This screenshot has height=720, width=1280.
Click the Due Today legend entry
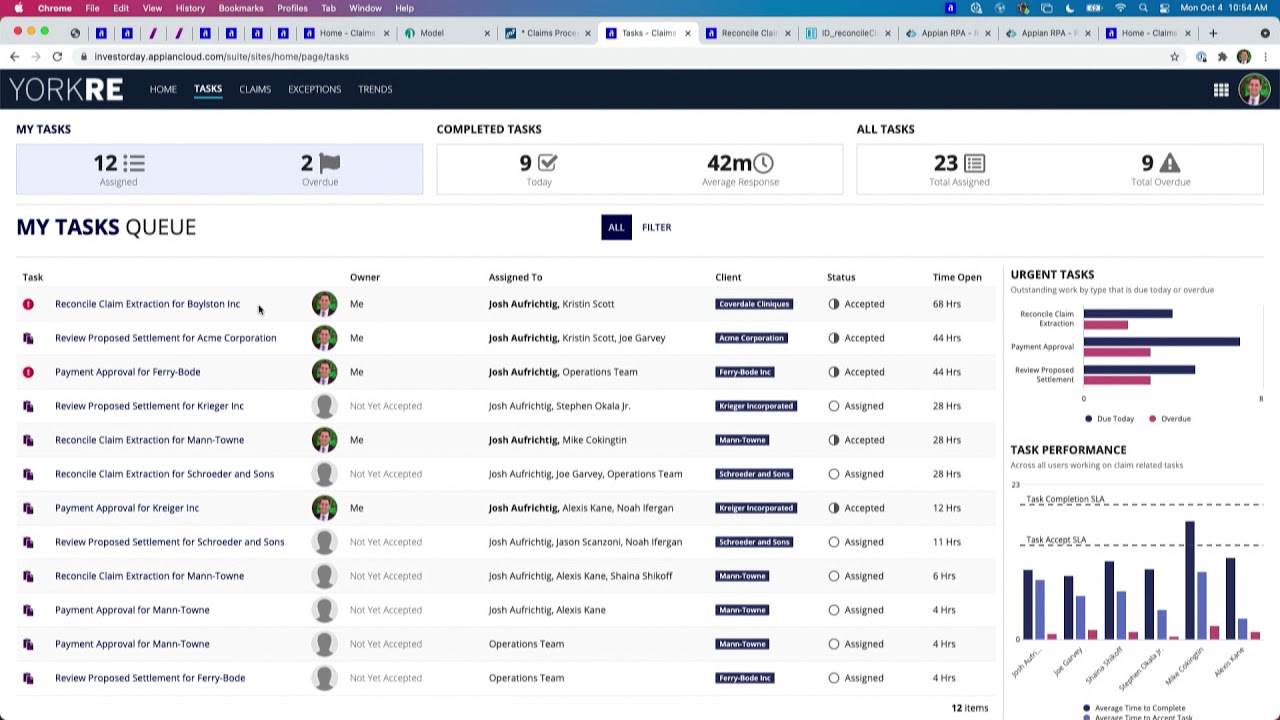[x=1110, y=419]
